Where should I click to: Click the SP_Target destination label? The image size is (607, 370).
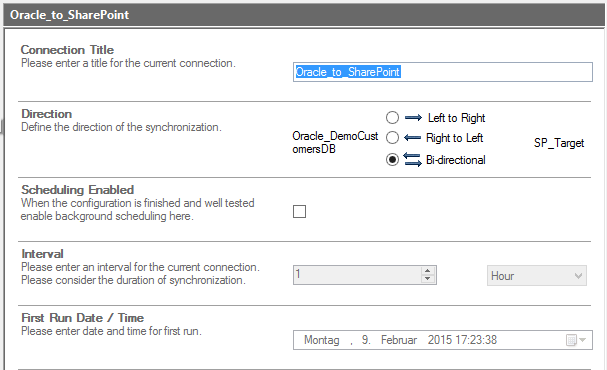[559, 143]
